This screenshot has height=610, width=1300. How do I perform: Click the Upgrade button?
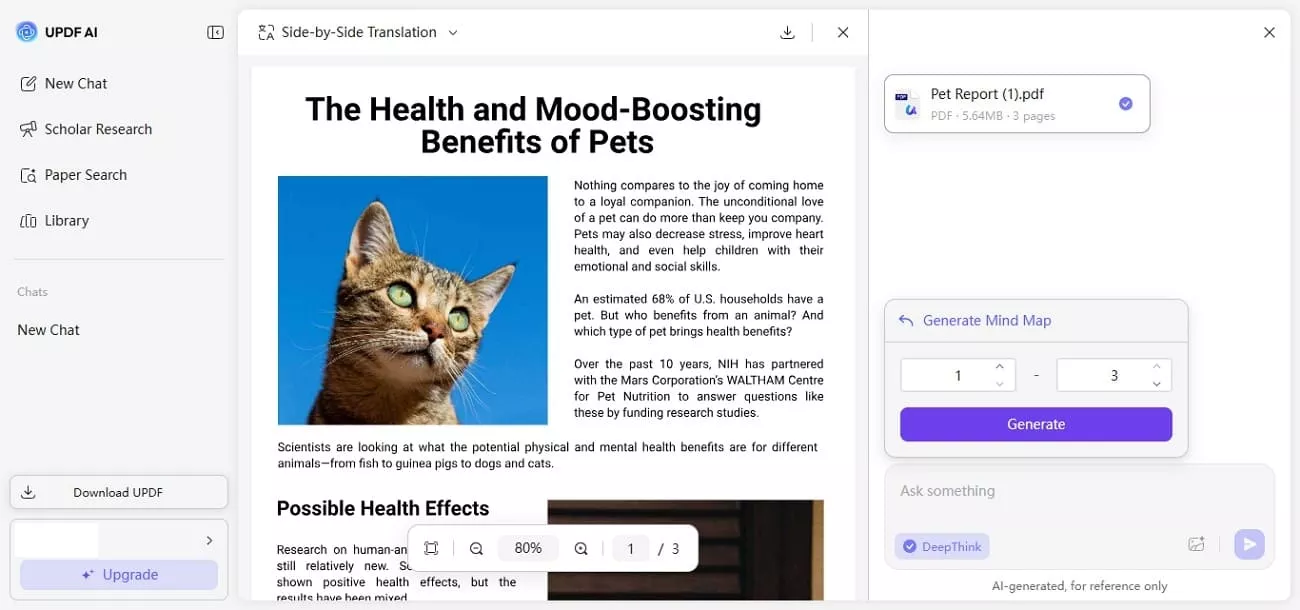click(x=119, y=575)
